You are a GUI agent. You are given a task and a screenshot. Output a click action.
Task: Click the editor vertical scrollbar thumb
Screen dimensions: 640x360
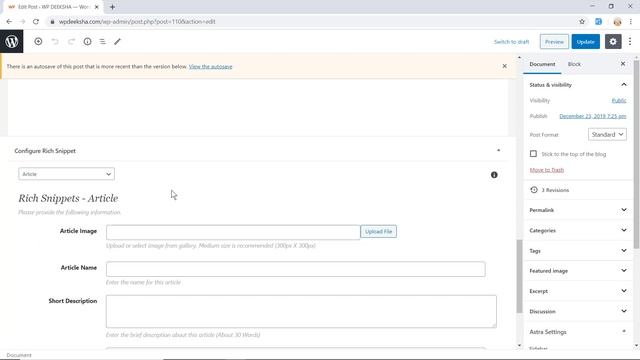click(519, 276)
